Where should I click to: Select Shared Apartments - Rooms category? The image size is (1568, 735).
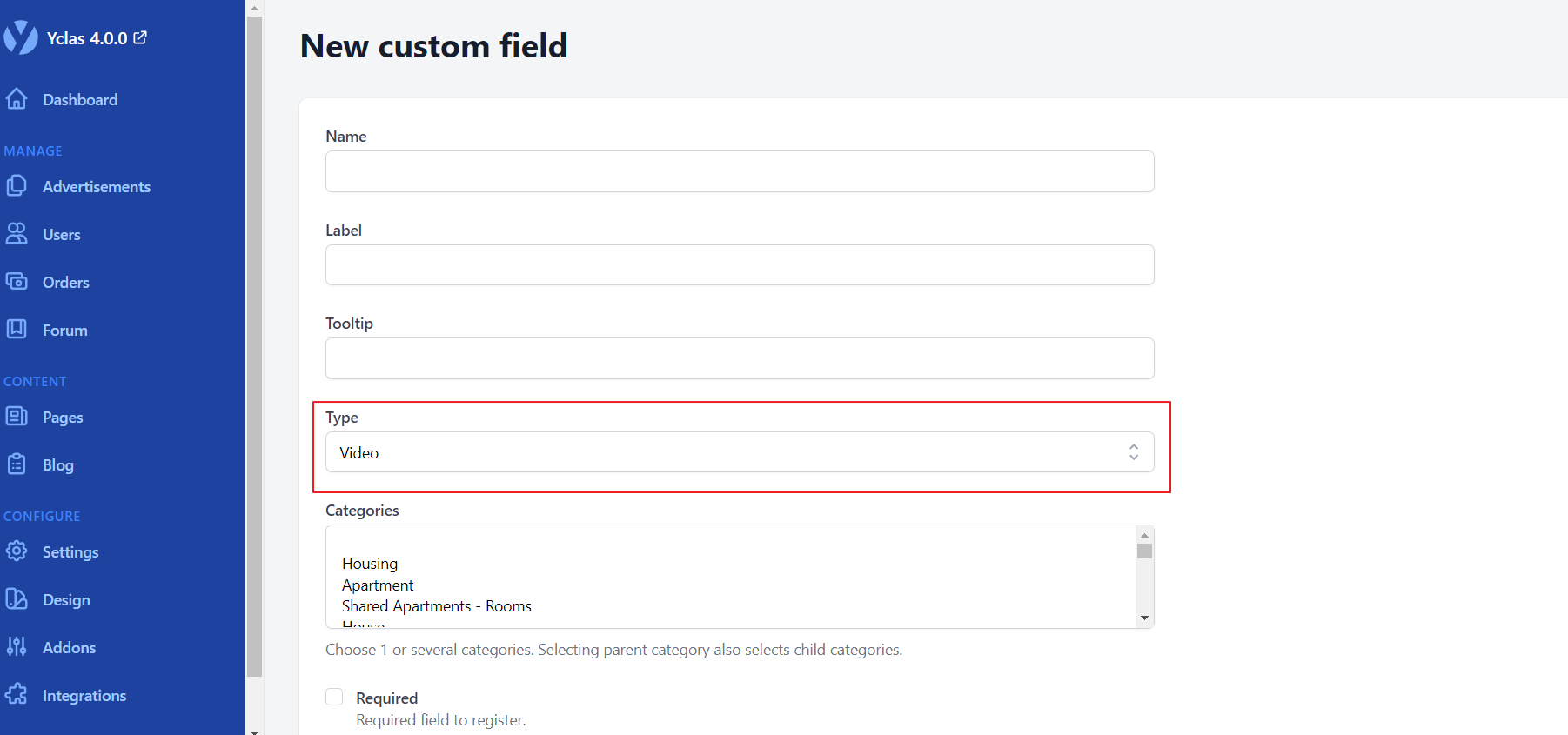click(x=436, y=606)
